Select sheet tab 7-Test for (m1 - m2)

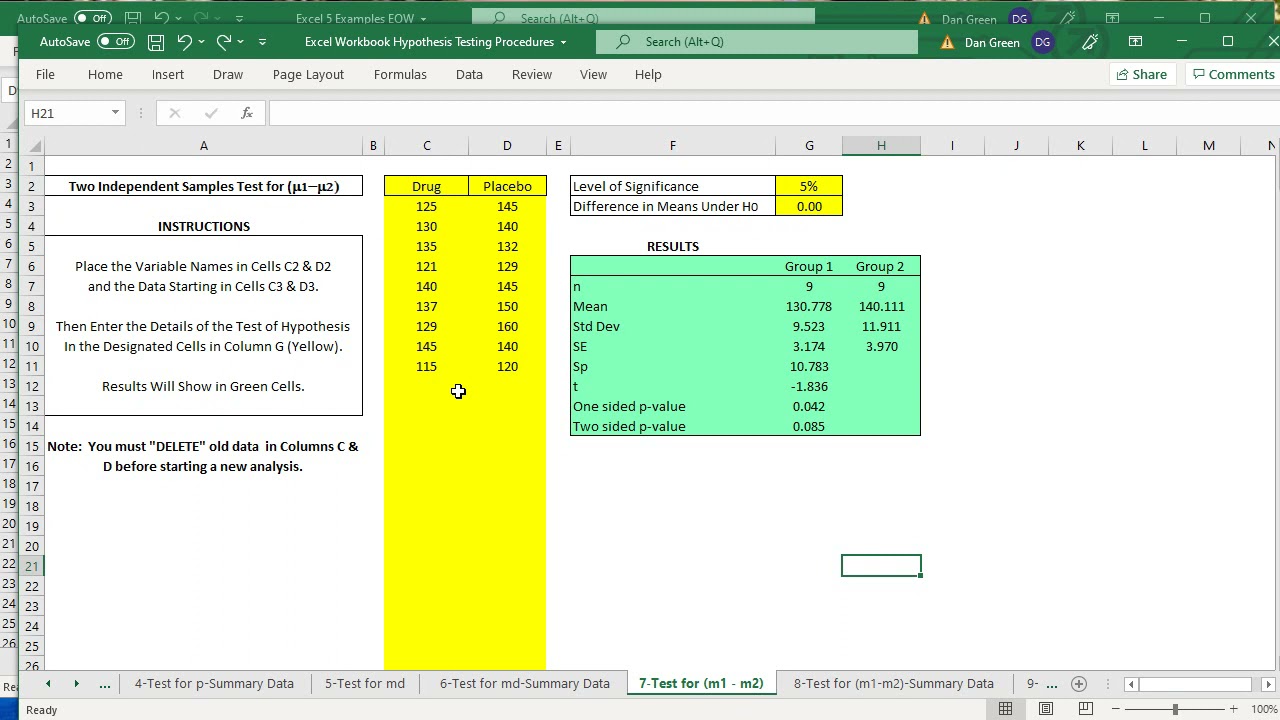coord(701,684)
